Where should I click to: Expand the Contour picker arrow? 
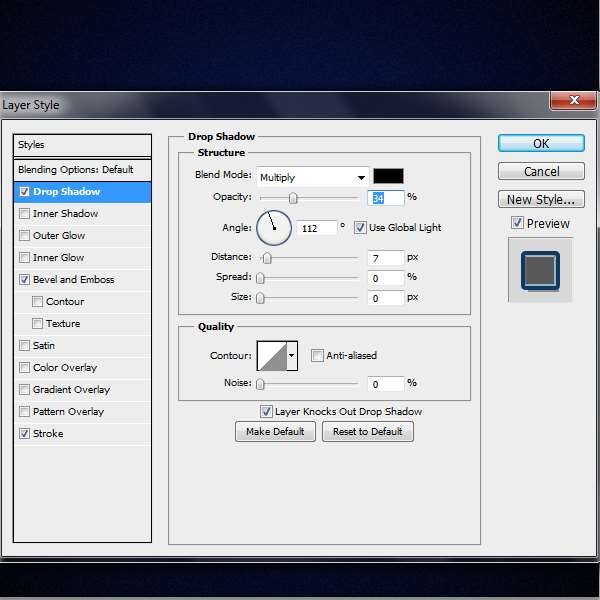pyautogui.click(x=292, y=355)
